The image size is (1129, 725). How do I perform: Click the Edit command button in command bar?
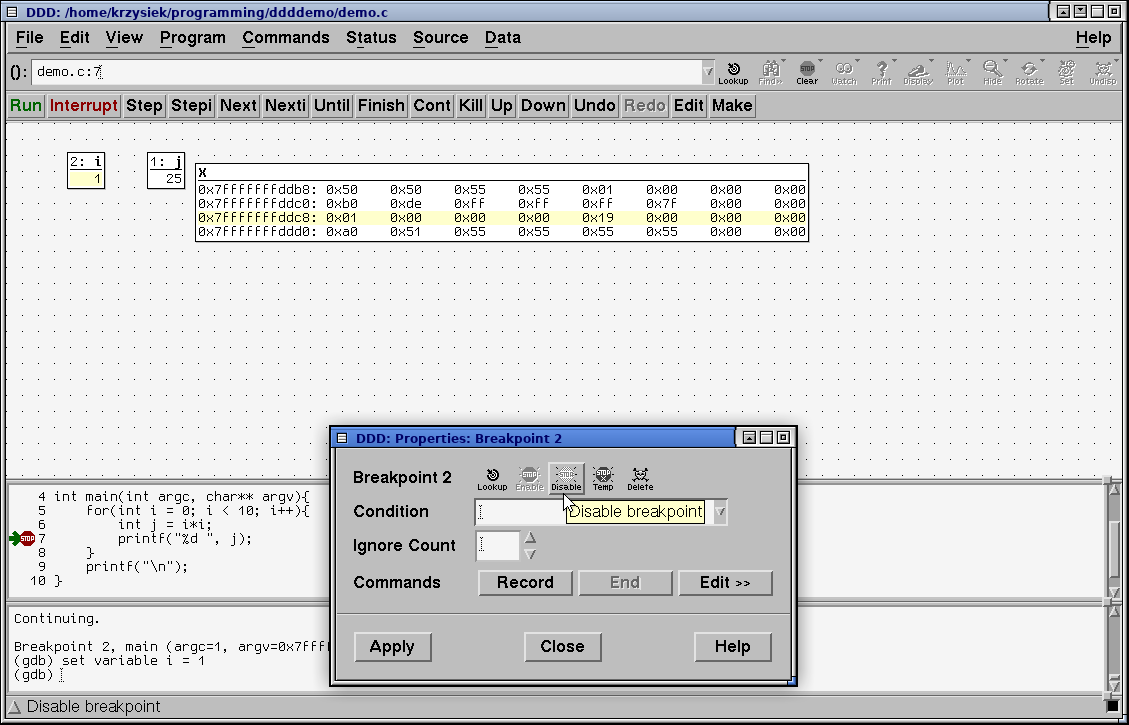coord(688,105)
